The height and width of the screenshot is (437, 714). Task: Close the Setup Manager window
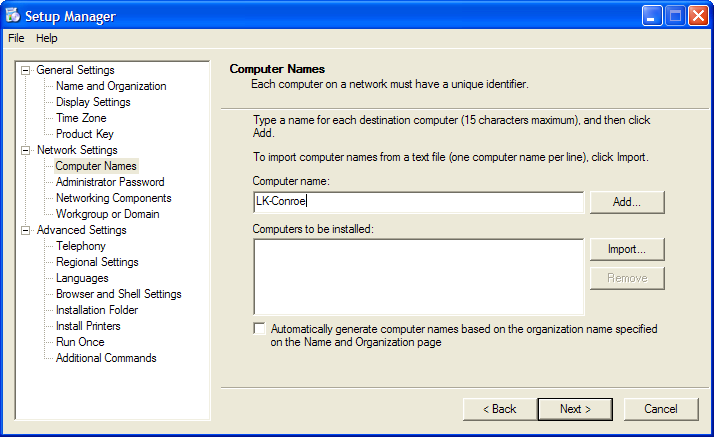coord(699,16)
